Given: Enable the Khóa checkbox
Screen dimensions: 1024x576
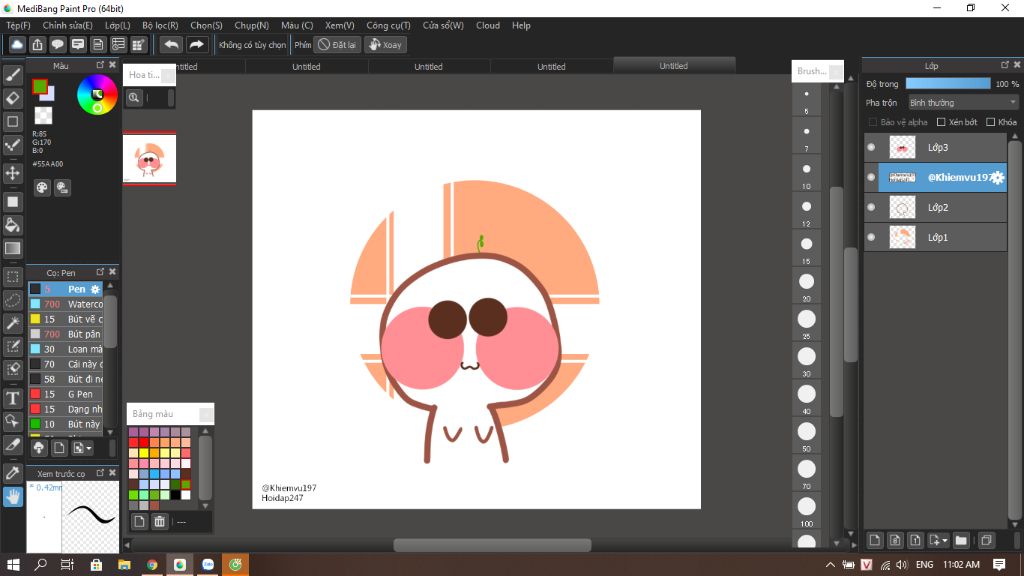Looking at the screenshot, I should click(991, 122).
